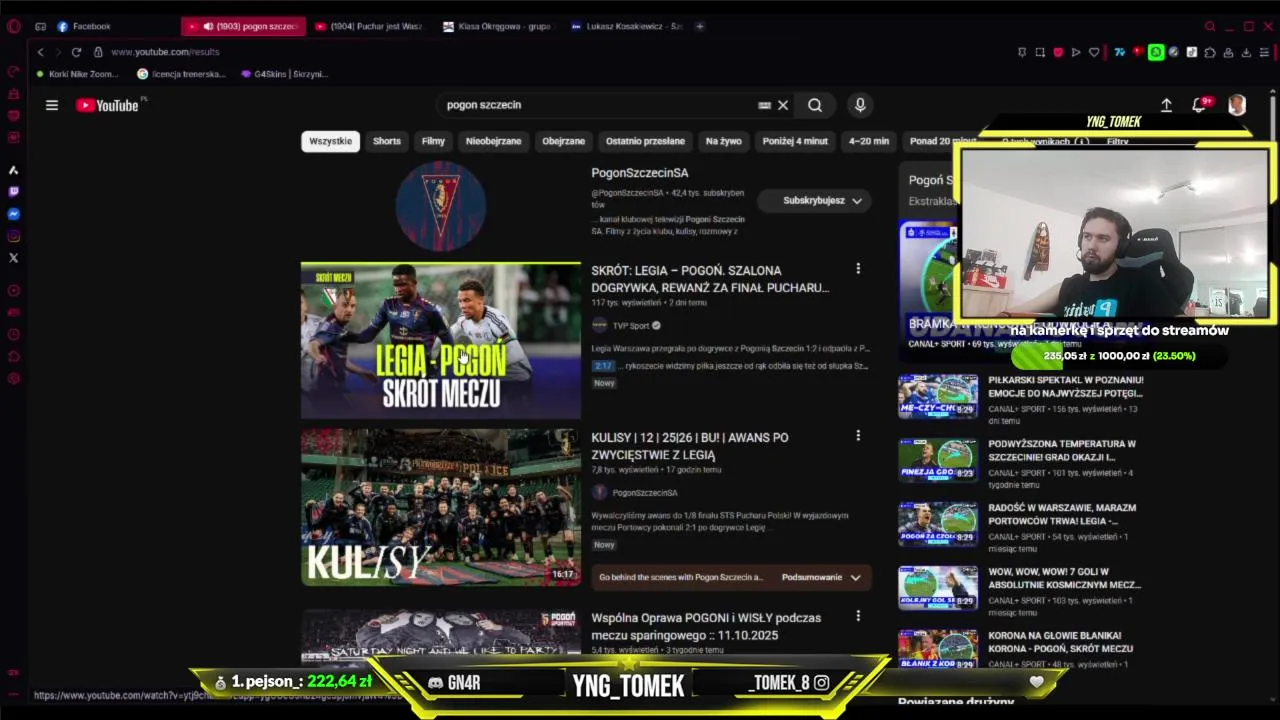
Task: Open the Opera easy setup sliders icon
Action: [x=1264, y=52]
